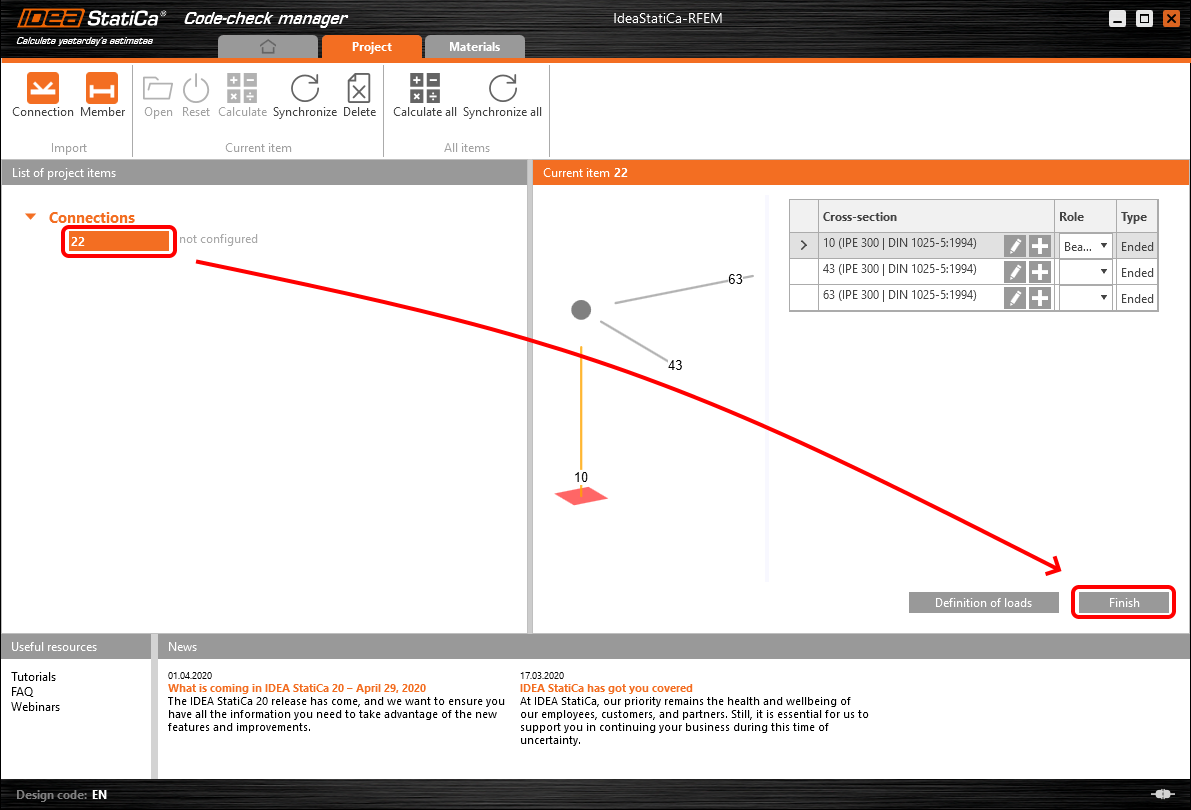Click the Design code EN status entry
The height and width of the screenshot is (810, 1191).
click(62, 795)
